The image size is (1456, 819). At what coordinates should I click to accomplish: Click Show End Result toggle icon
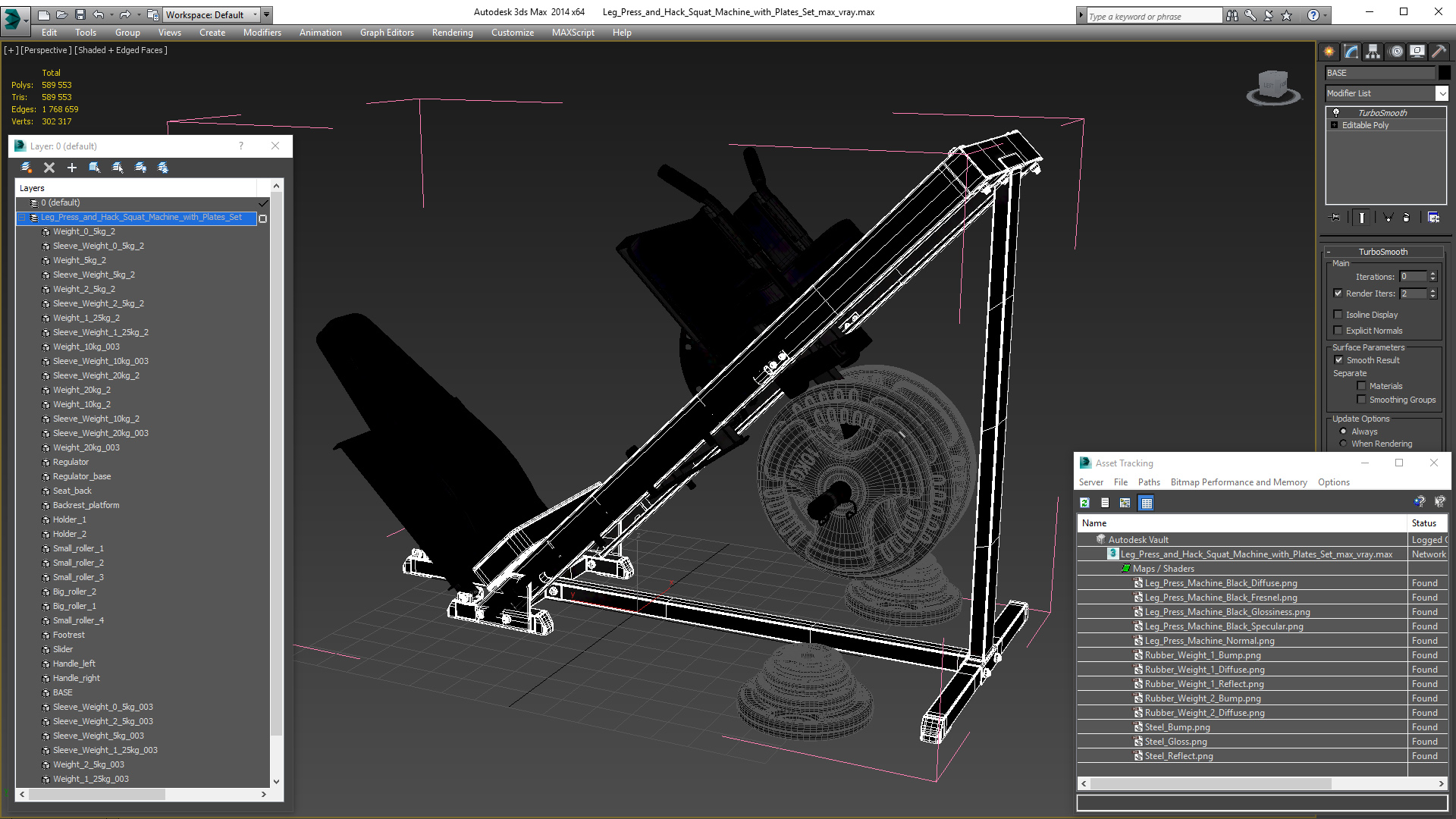point(1362,218)
